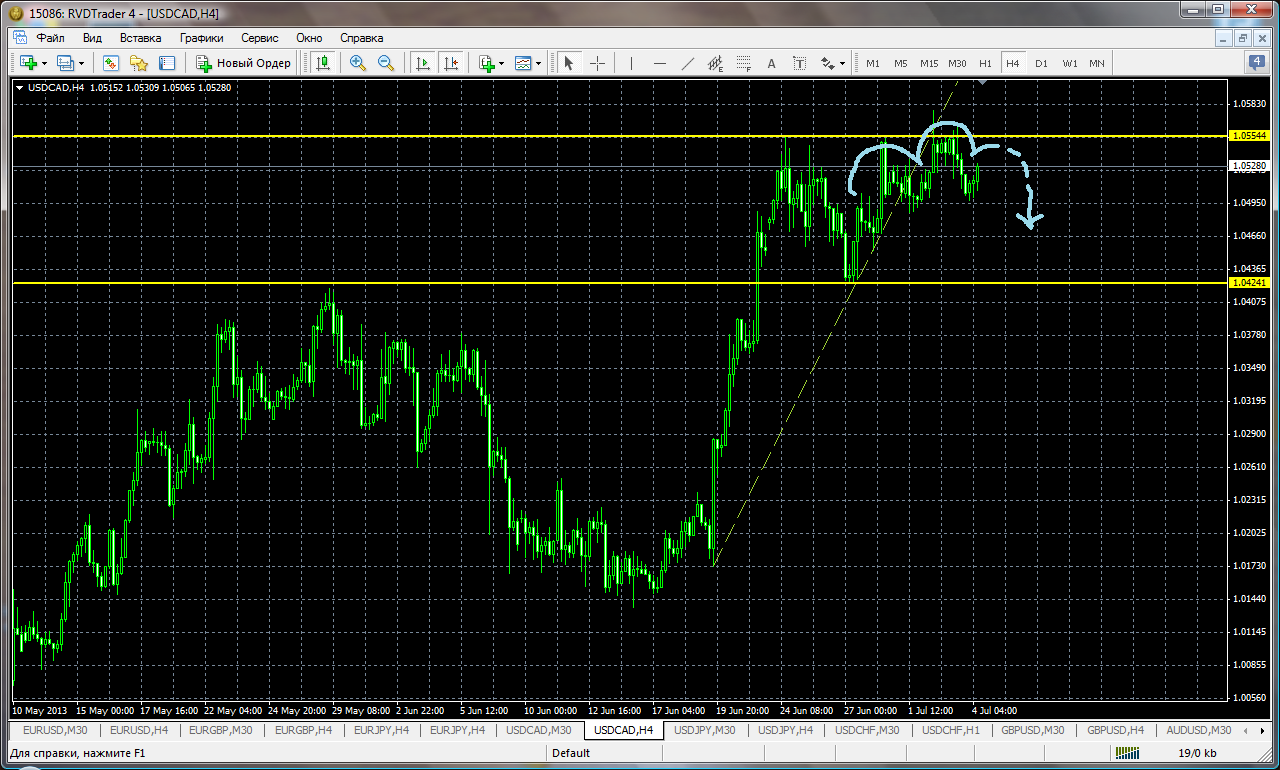The image size is (1280, 770).
Task: Open the chart window icon beside Файл
Action: tap(20, 38)
